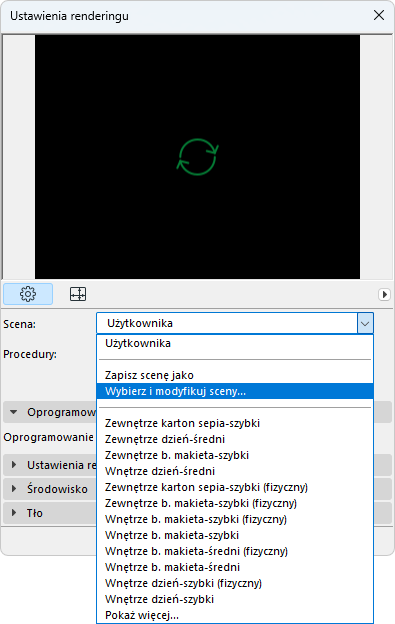This screenshot has height=624, width=395.
Task: Select Wnętrze b. makieta-średni (fizyczny)
Action: tap(235, 551)
